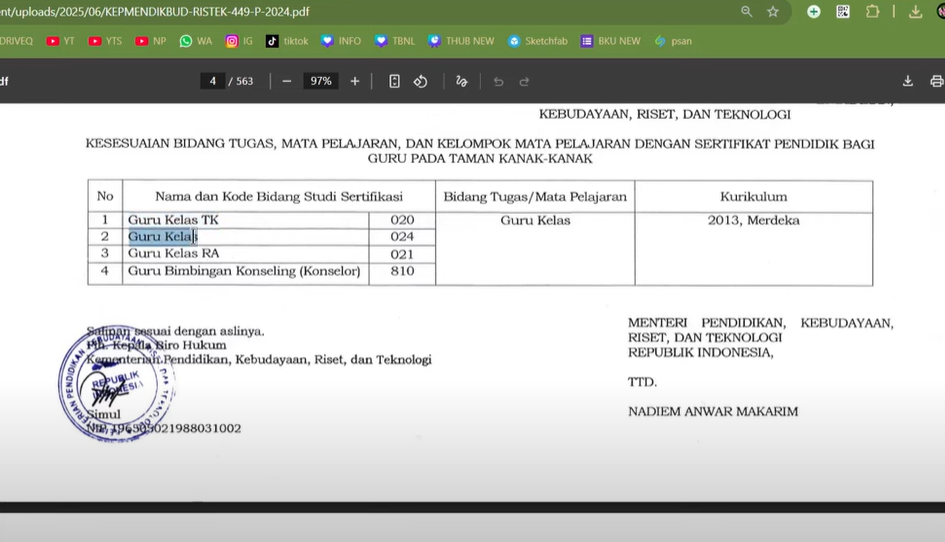Click code '810' in table

pos(402,271)
